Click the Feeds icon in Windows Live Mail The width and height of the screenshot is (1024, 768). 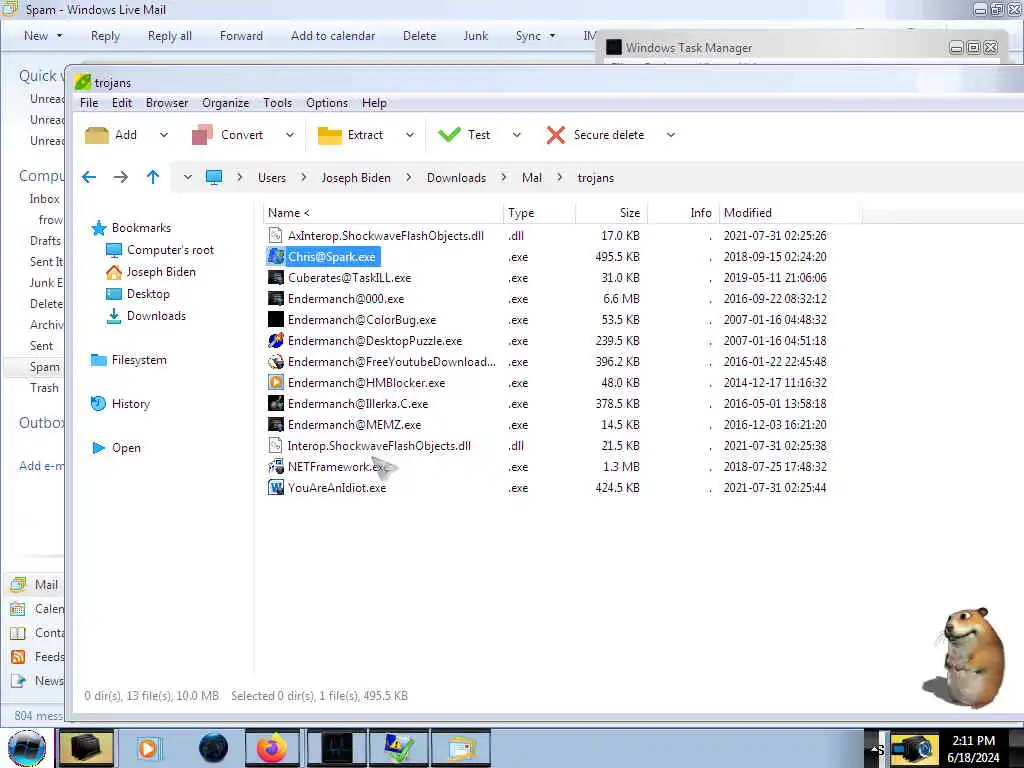(18, 657)
